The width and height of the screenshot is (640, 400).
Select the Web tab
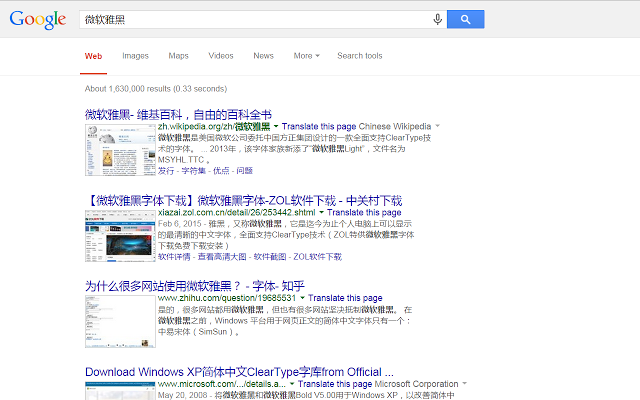(93, 56)
